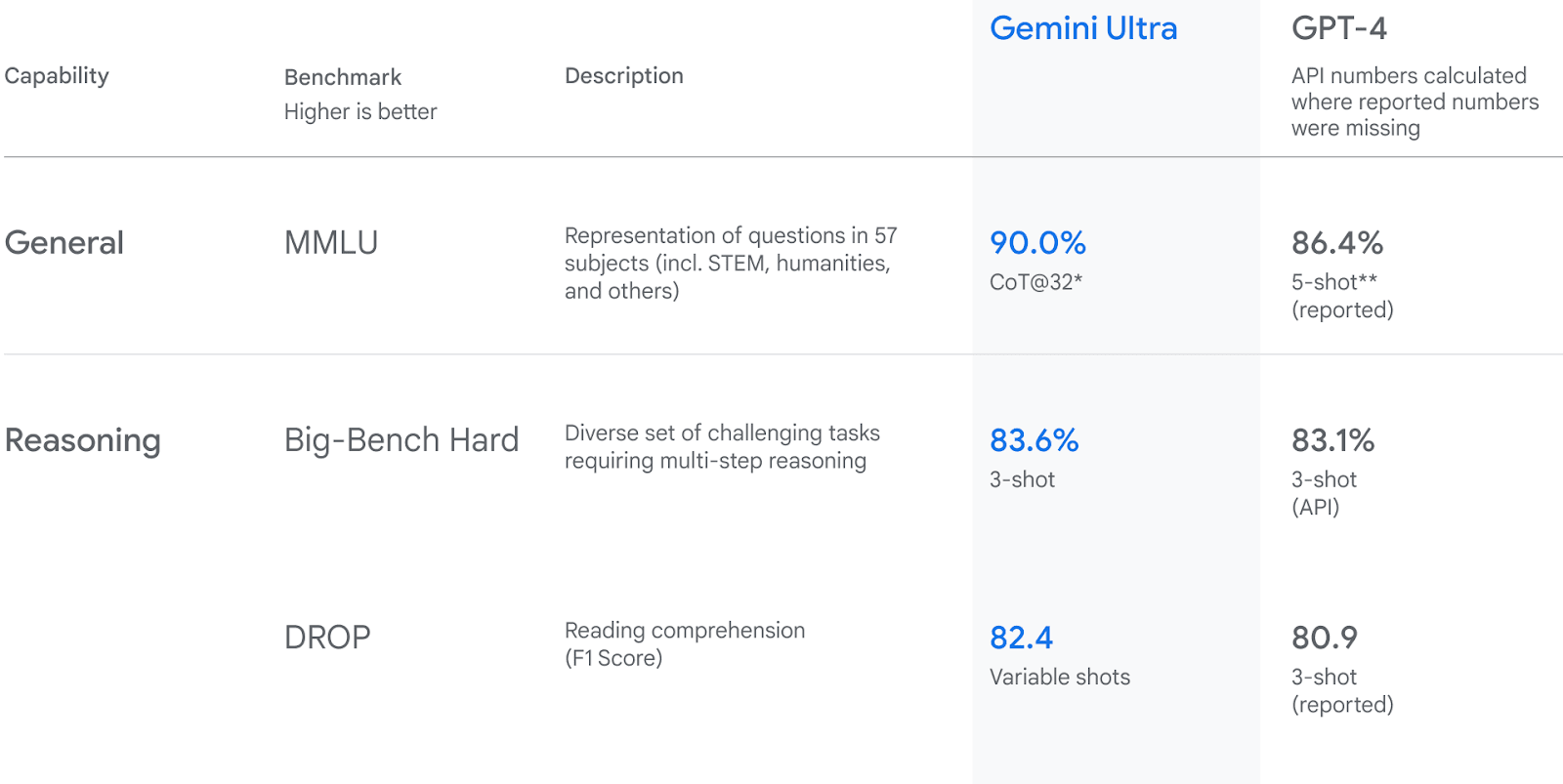Screen dimensions: 1563x784
Task: Select the Benchmark column header
Action: pyautogui.click(x=343, y=77)
